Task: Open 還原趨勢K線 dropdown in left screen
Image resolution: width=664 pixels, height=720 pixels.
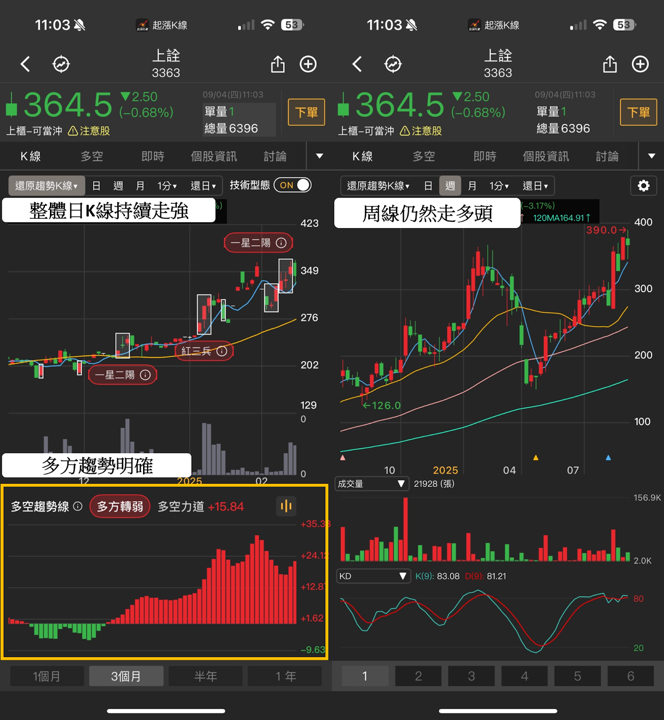Action: (x=46, y=186)
